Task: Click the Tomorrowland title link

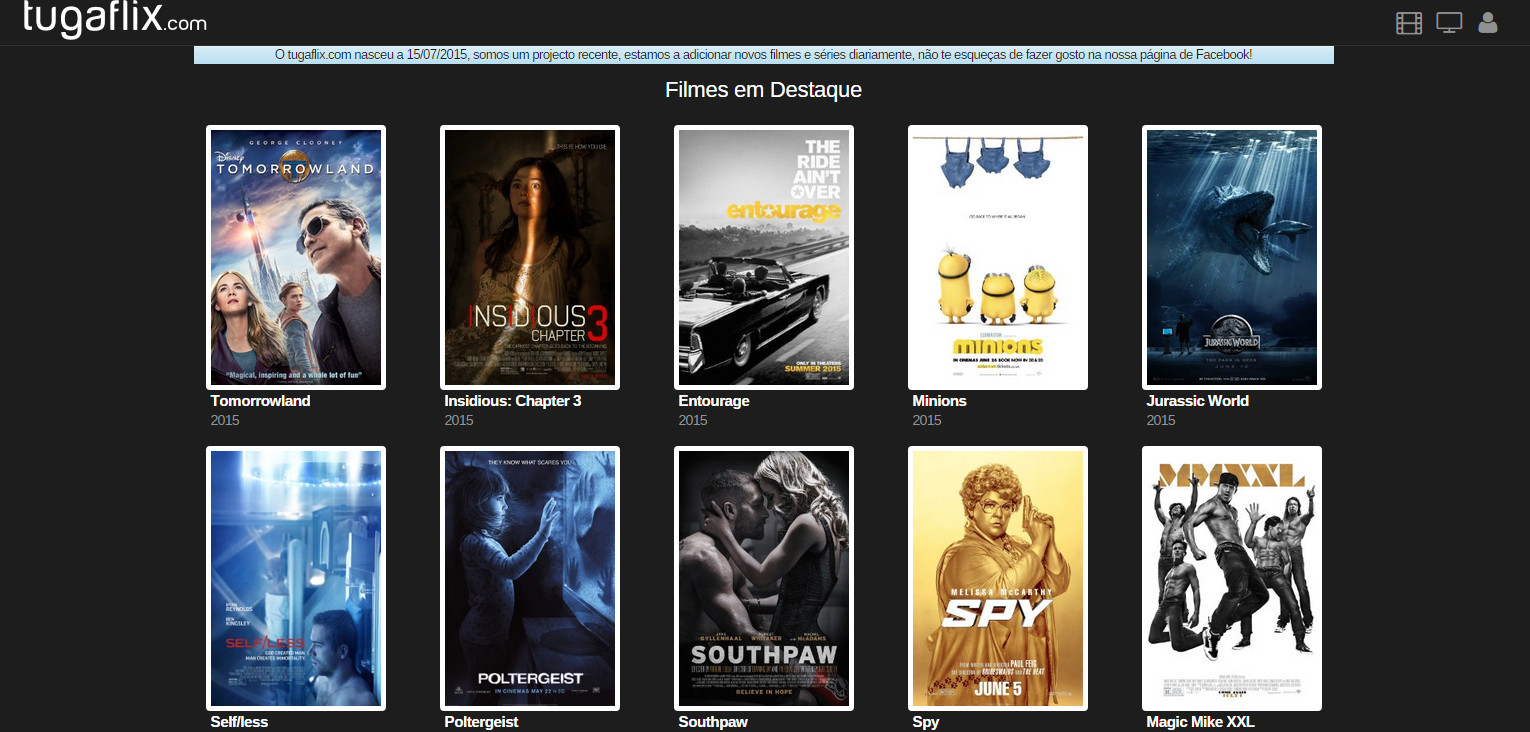Action: click(x=260, y=401)
